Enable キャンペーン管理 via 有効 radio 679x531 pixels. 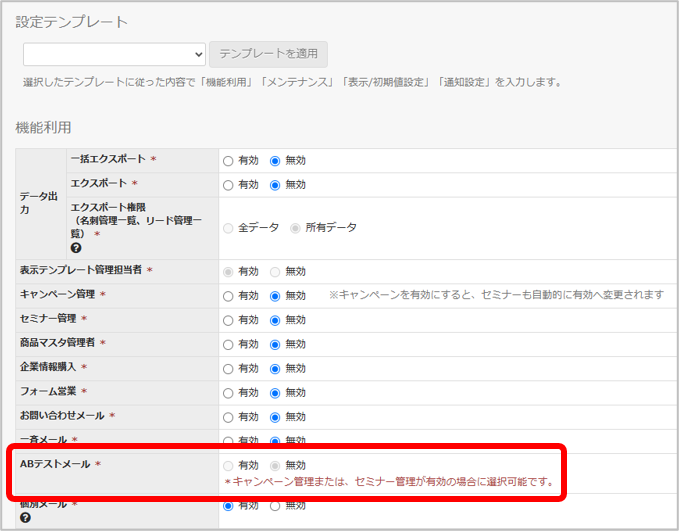(228, 296)
